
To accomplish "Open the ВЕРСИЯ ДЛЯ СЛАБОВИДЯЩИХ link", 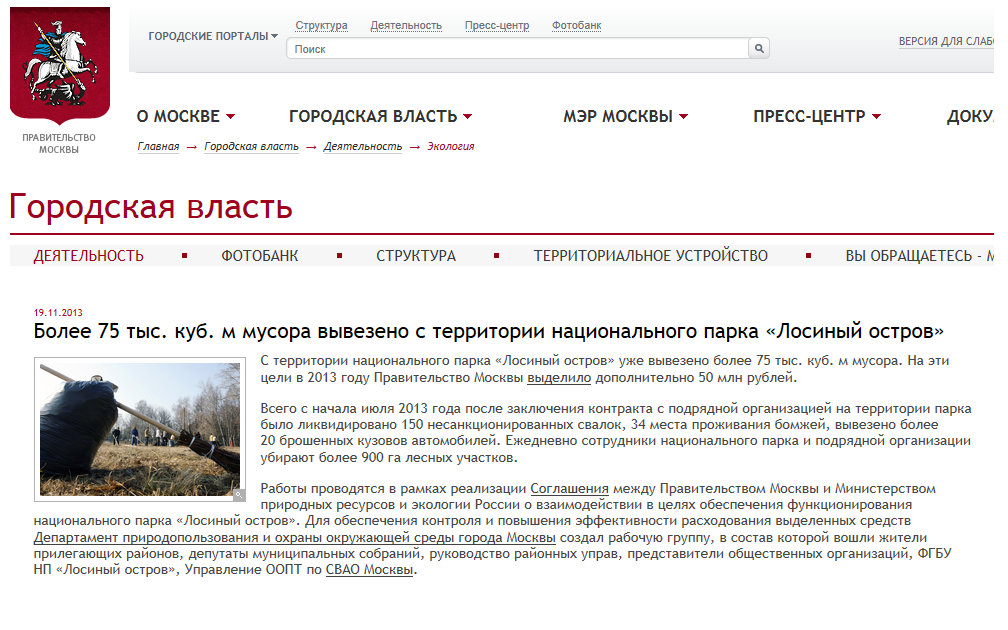I will click(x=946, y=41).
